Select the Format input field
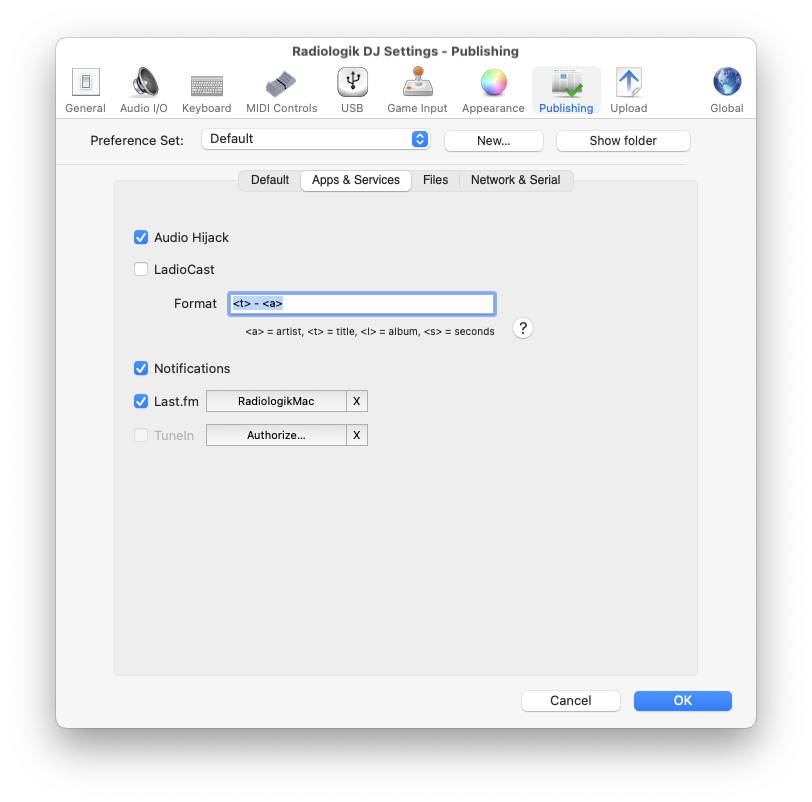This screenshot has width=812, height=802. [x=362, y=303]
